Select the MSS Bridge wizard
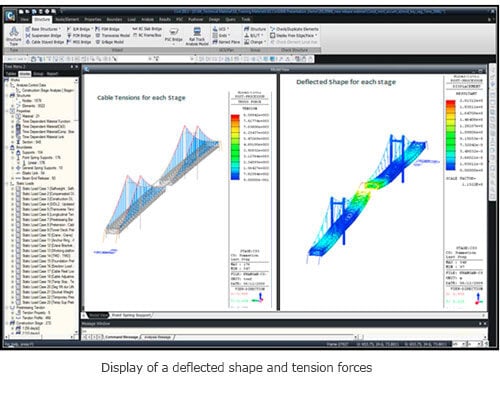Viewport: 500px width, 400px height. (x=79, y=42)
